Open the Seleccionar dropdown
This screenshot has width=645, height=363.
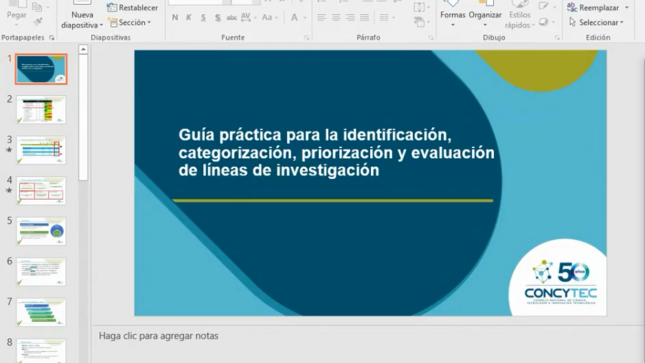pos(596,22)
